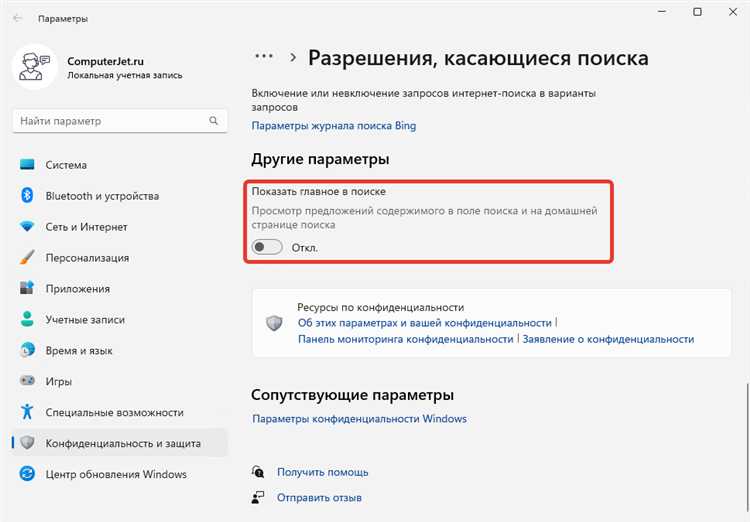Open Специальные возможности section
750x522 pixels.
click(120, 412)
